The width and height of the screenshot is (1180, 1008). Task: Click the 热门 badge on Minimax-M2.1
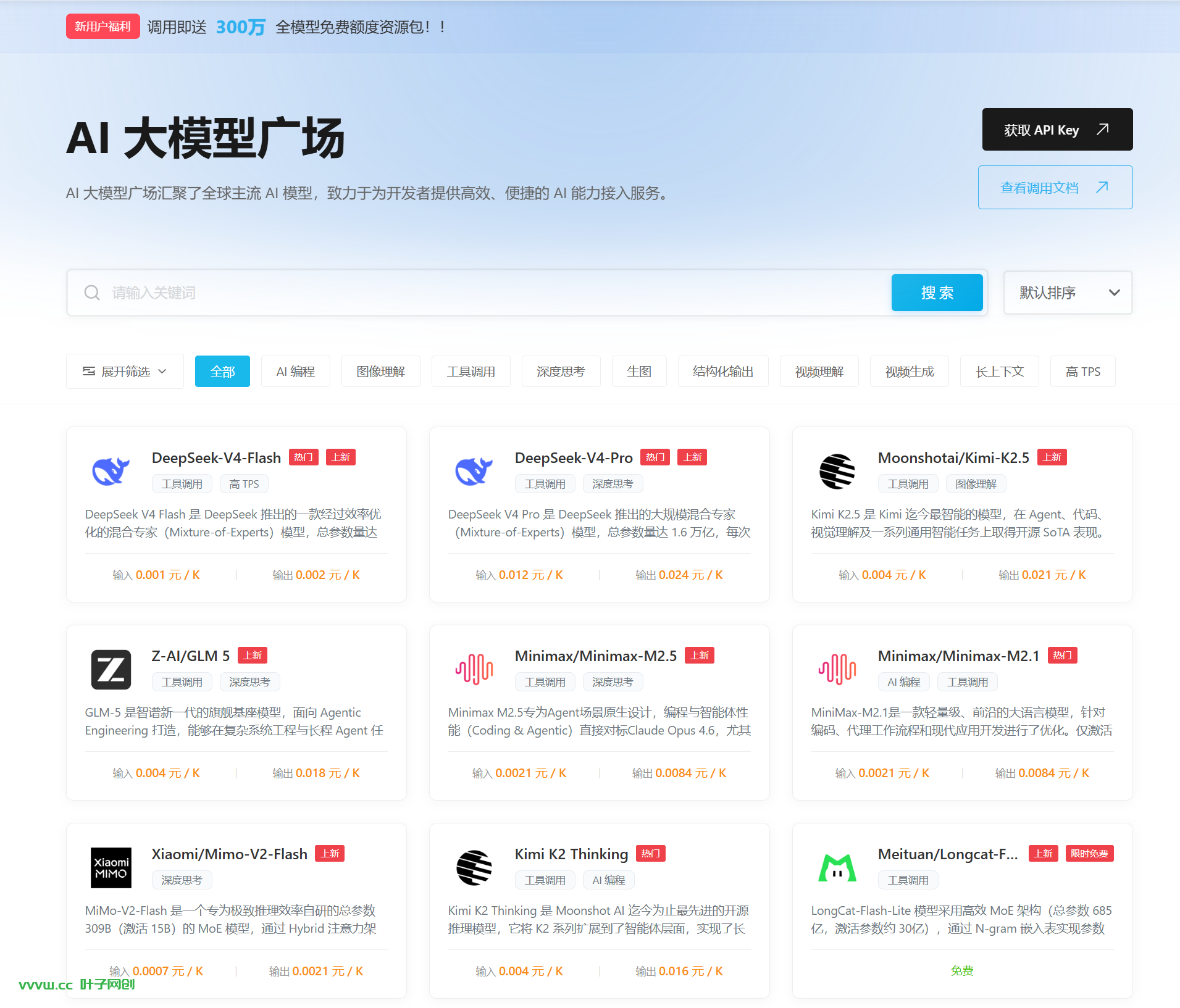[x=1063, y=656]
